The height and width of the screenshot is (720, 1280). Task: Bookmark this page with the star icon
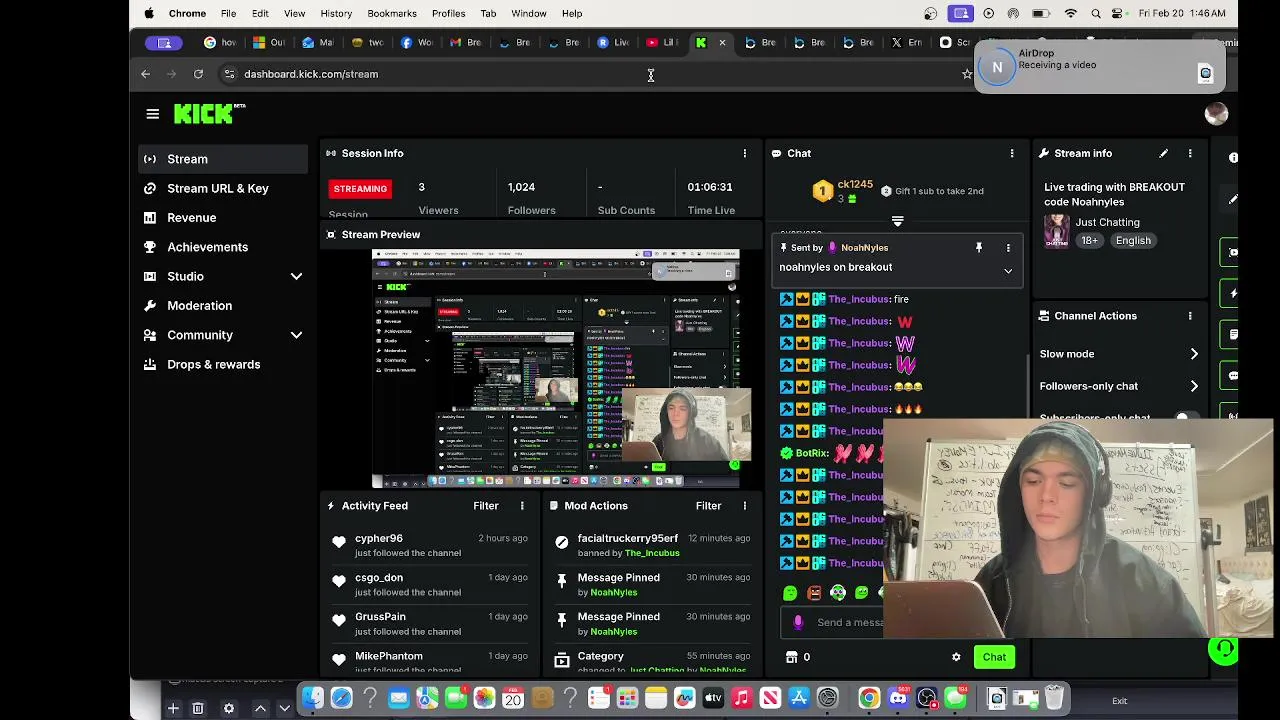pos(967,74)
